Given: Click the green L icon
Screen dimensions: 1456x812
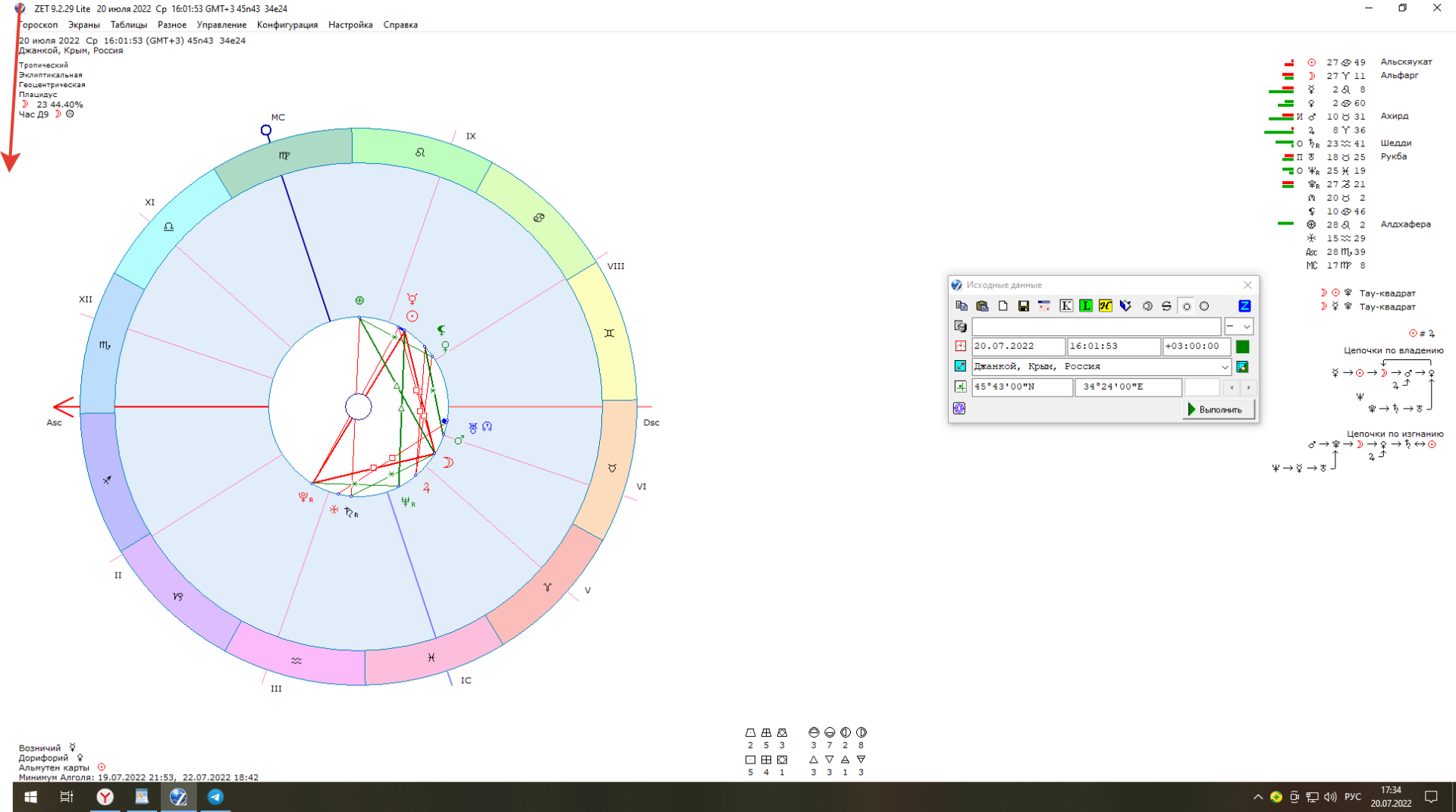Looking at the screenshot, I should click(x=1086, y=306).
